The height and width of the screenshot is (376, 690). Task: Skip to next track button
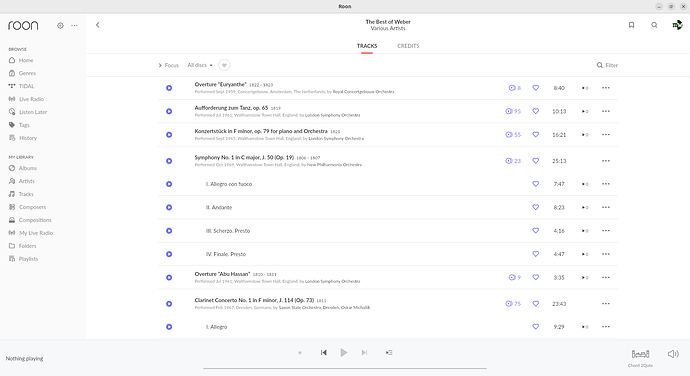(364, 353)
